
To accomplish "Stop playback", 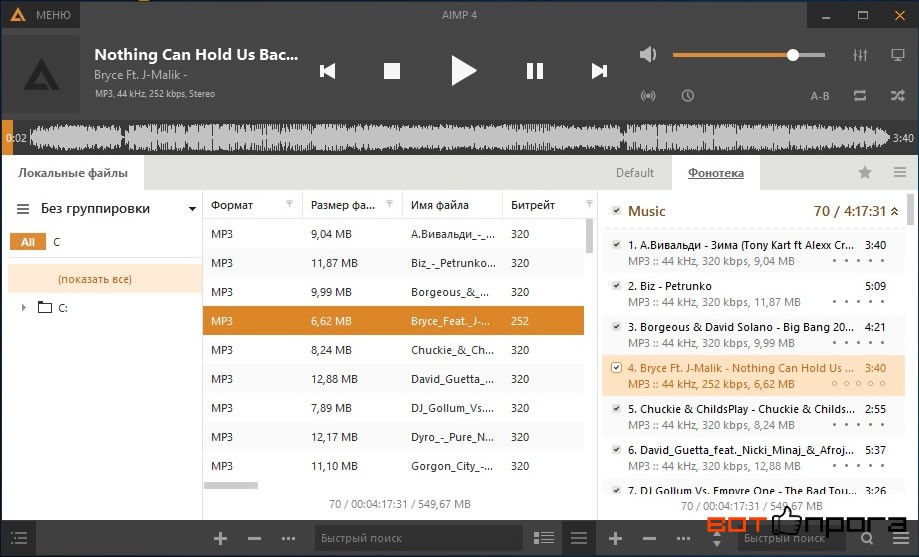I will point(392,71).
